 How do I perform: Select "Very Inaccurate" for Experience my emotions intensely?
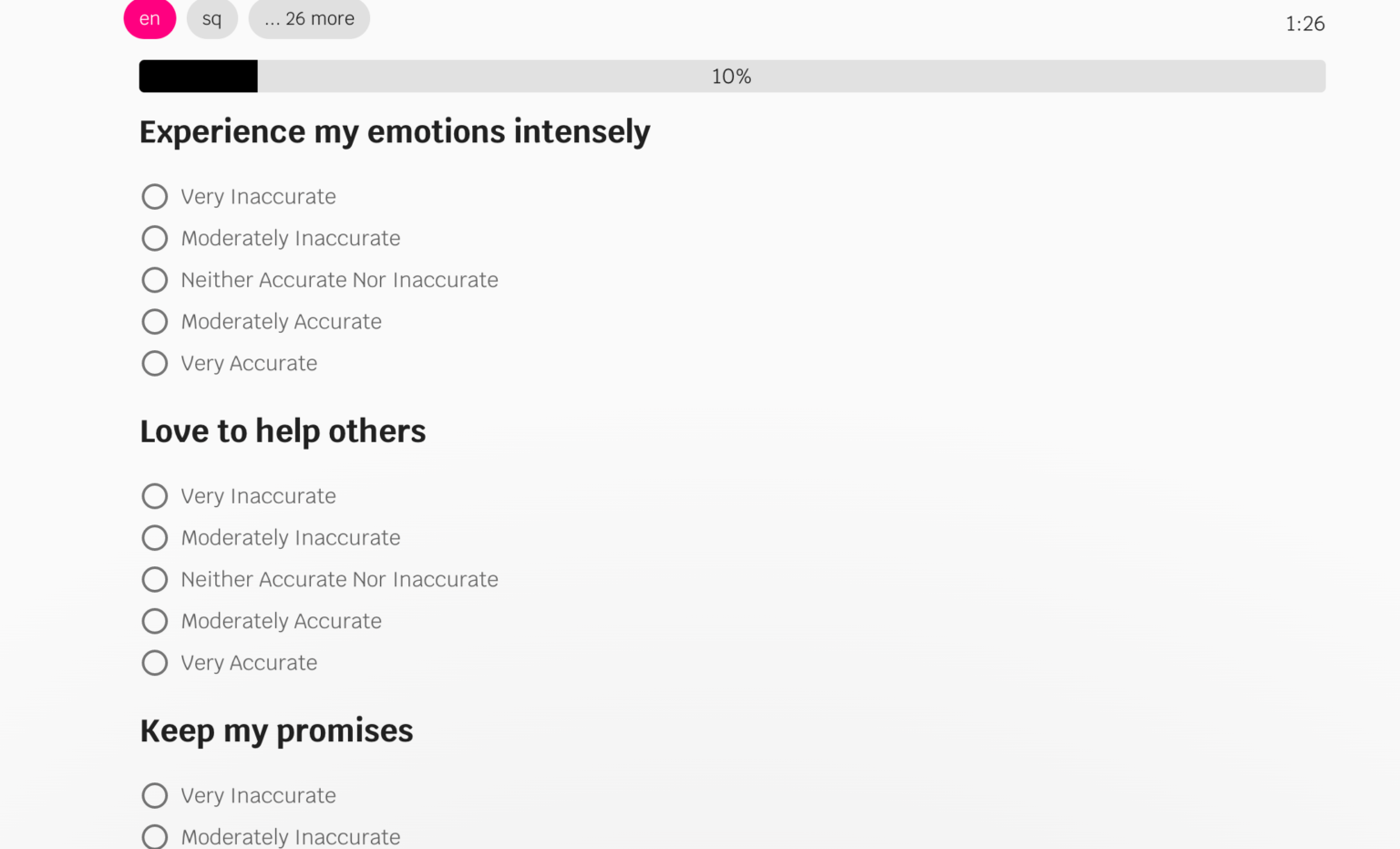coord(154,196)
